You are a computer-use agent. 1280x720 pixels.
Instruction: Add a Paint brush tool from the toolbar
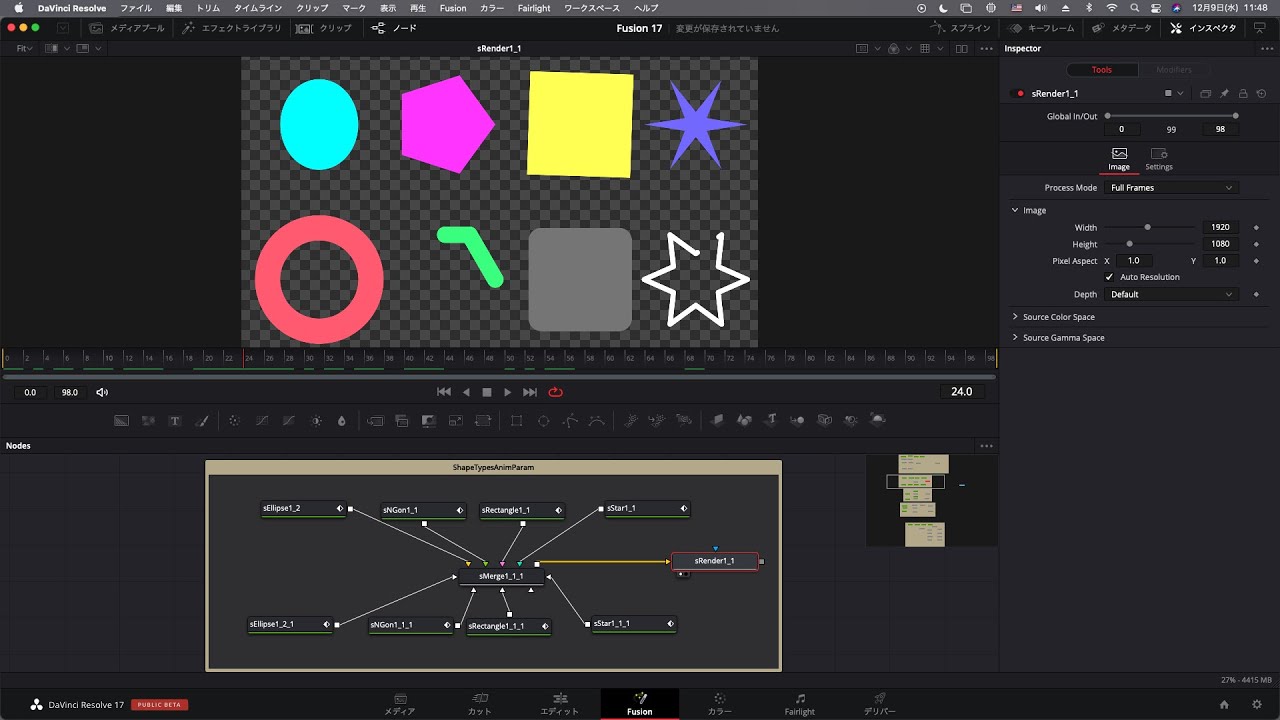[202, 421]
